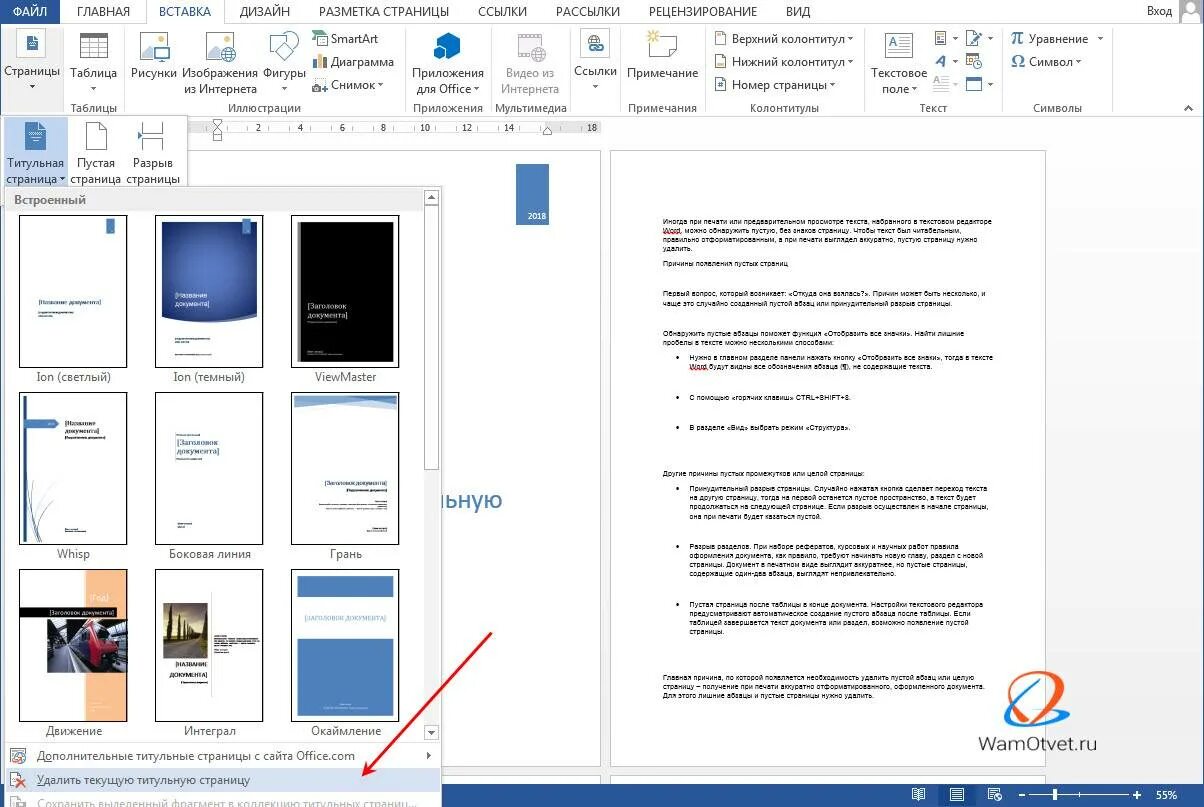Image resolution: width=1204 pixels, height=807 pixels.
Task: Click the signature line icon
Action: tap(975, 39)
